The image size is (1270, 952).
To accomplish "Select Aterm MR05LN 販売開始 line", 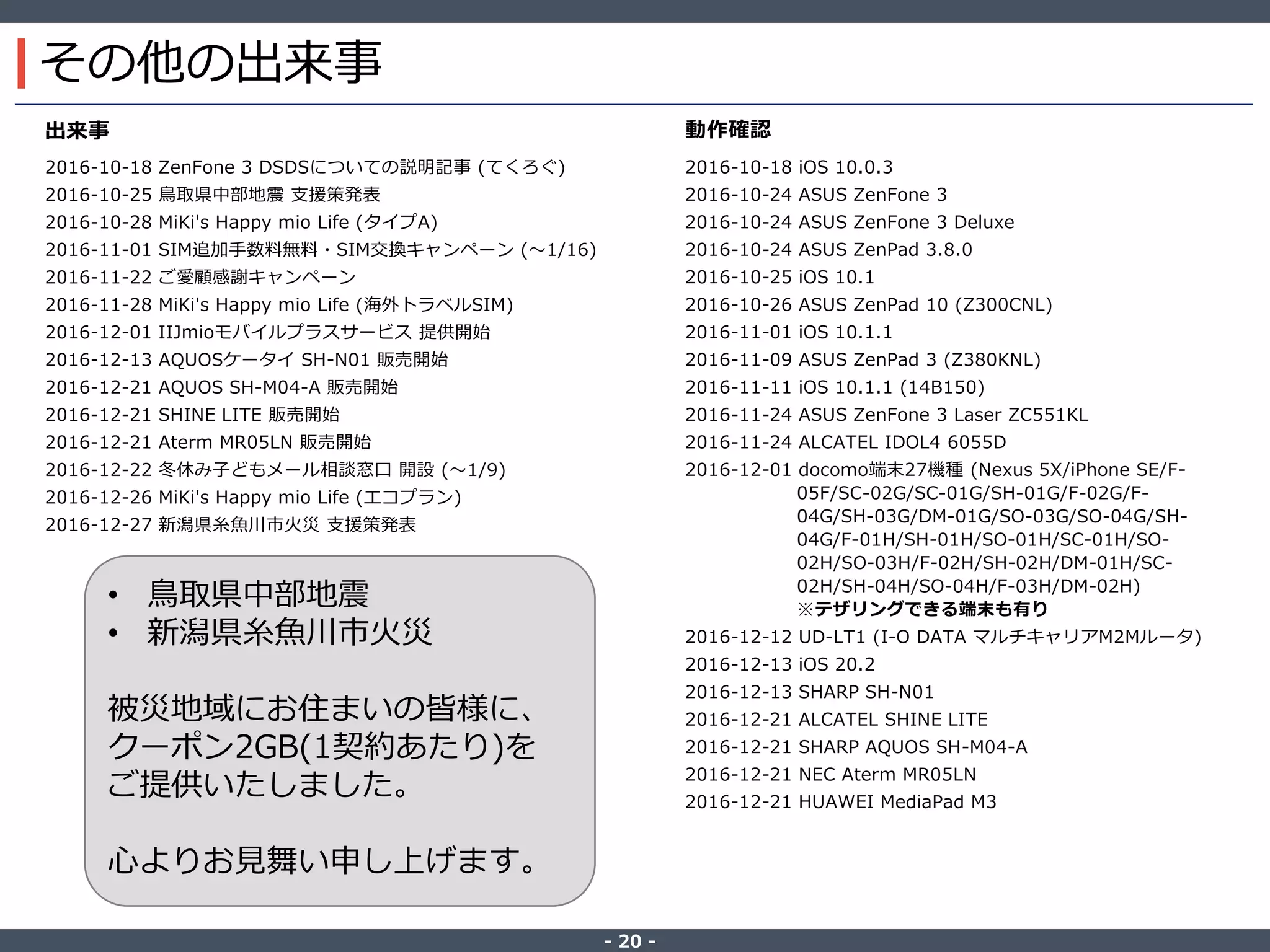I will 208,442.
